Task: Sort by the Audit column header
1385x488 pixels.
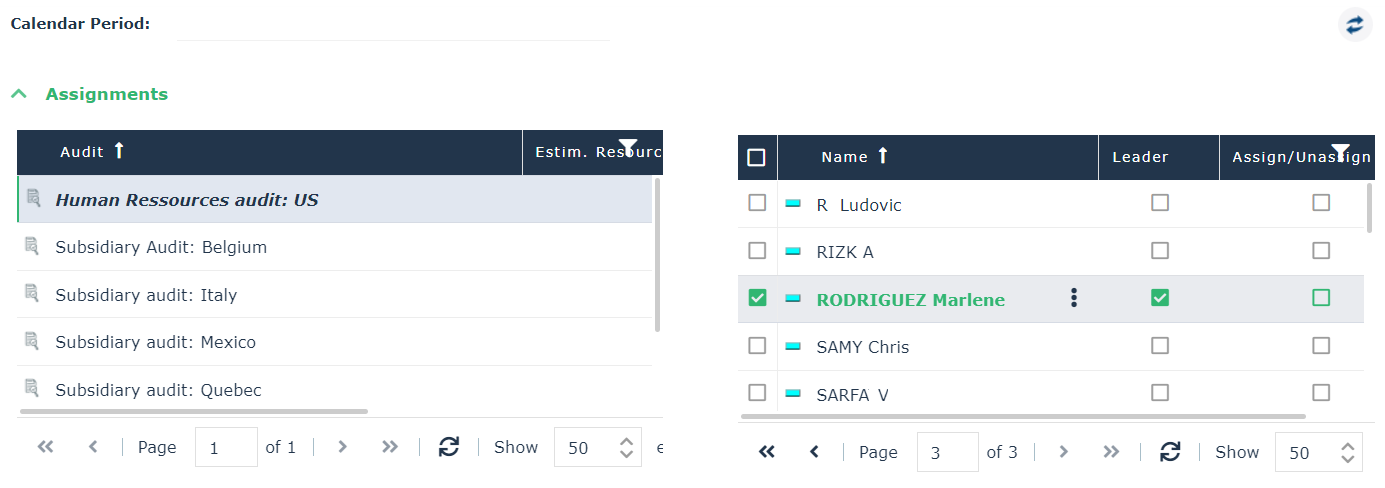Action: coord(82,152)
